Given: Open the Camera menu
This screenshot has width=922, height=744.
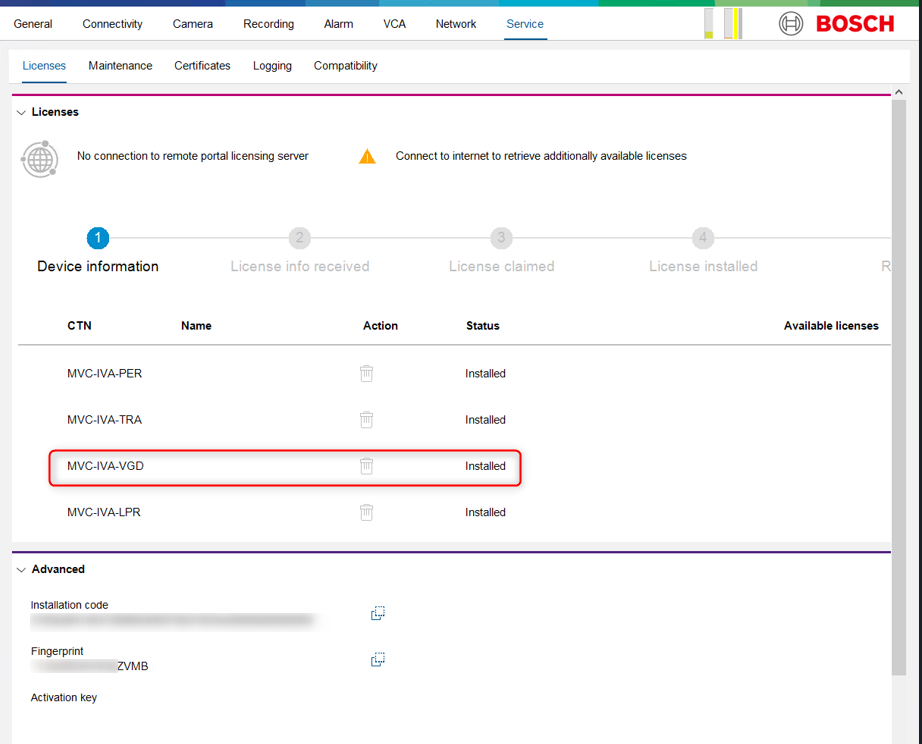Looking at the screenshot, I should click(192, 24).
